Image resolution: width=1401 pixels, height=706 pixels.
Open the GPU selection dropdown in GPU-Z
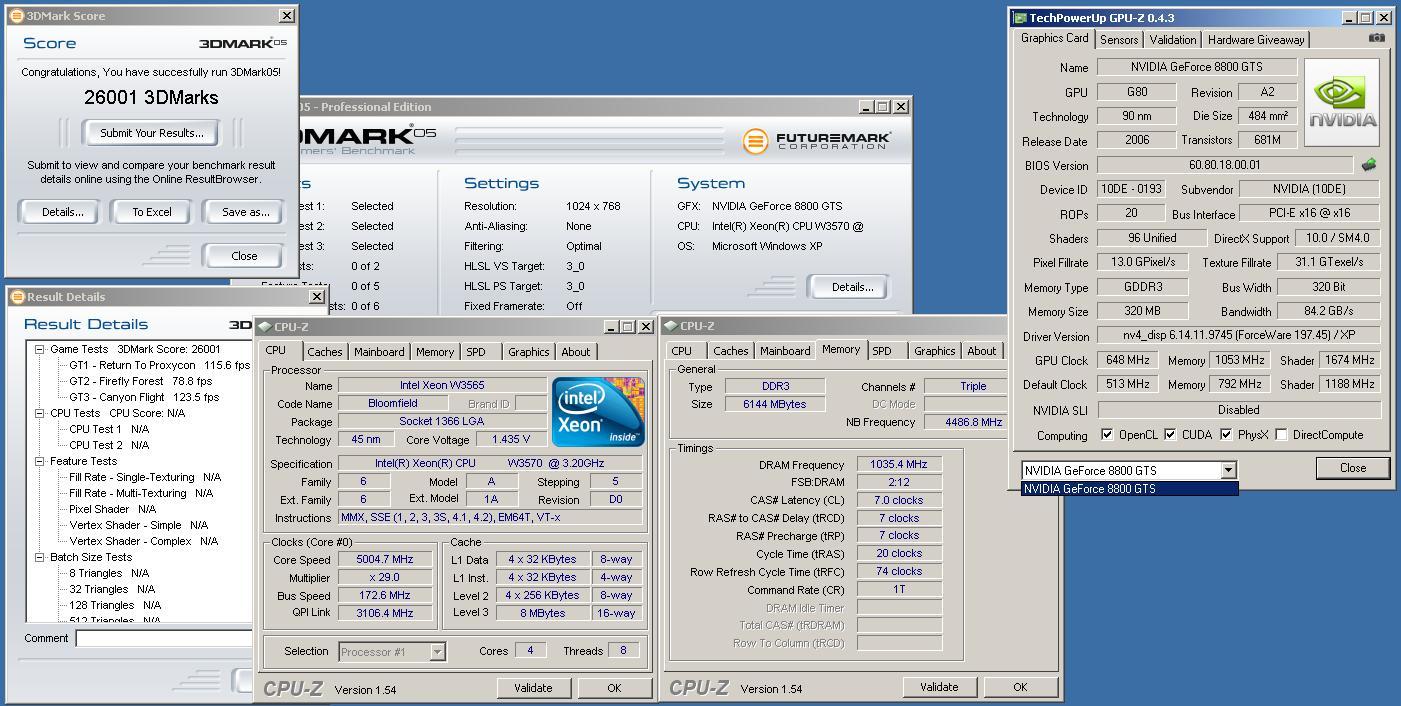coord(1228,470)
